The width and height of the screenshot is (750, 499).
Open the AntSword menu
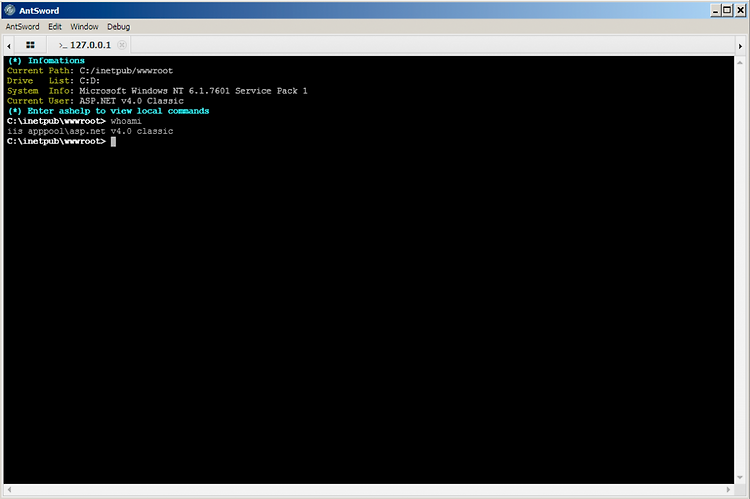point(22,27)
